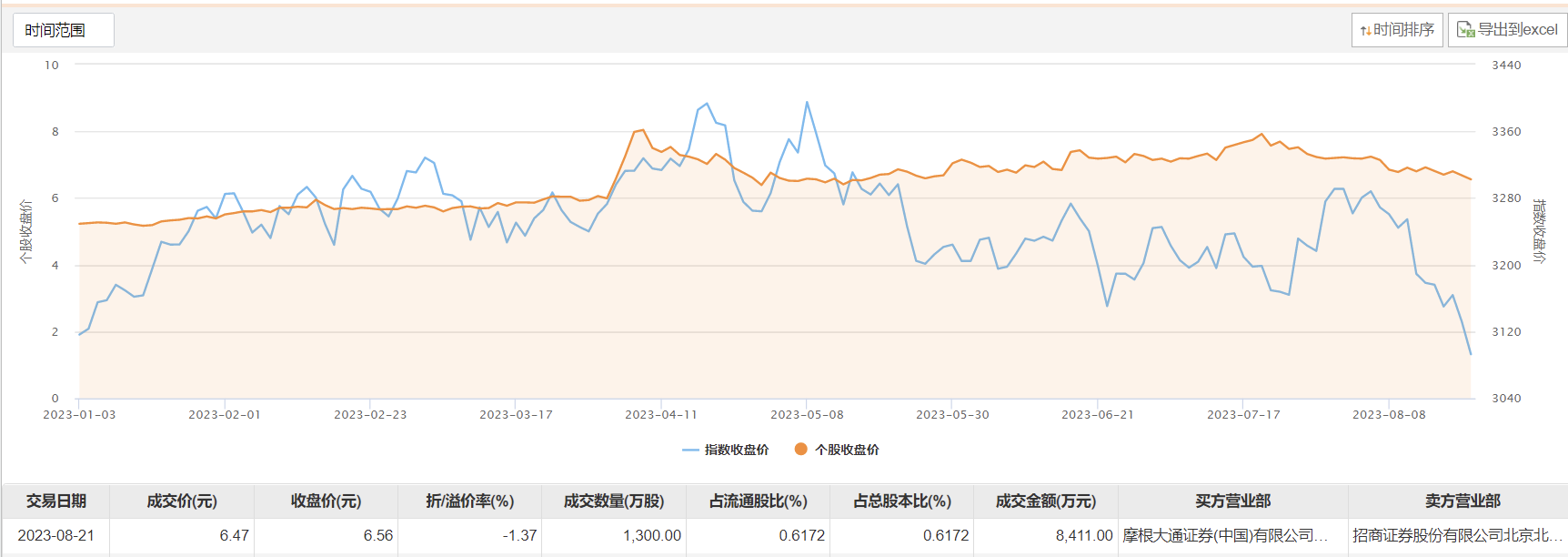This screenshot has height=557, width=1568.
Task: Click the 时间排序 sort button
Action: click(x=1397, y=30)
